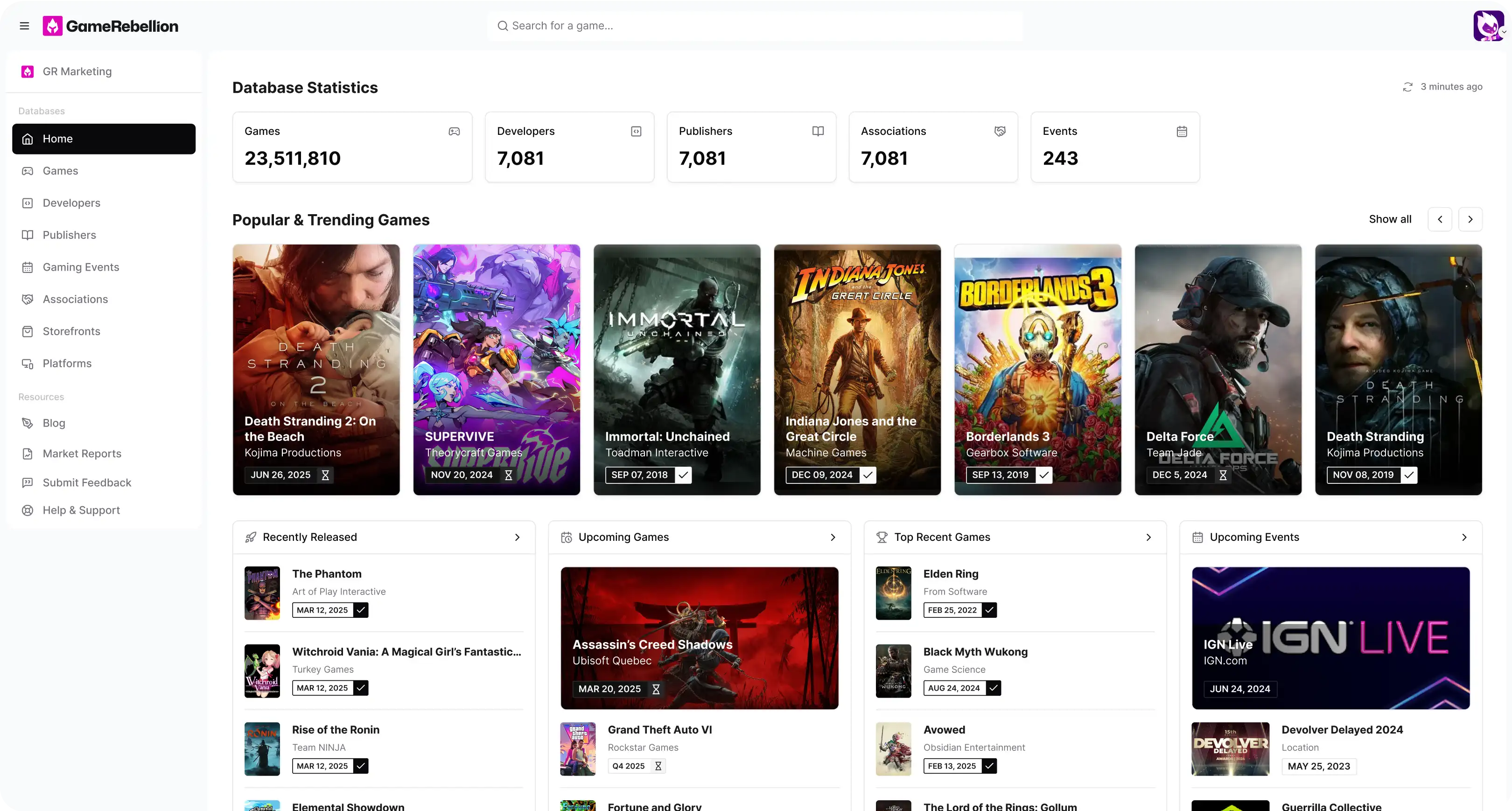Expand the Recently Released section chevron

pos(517,538)
